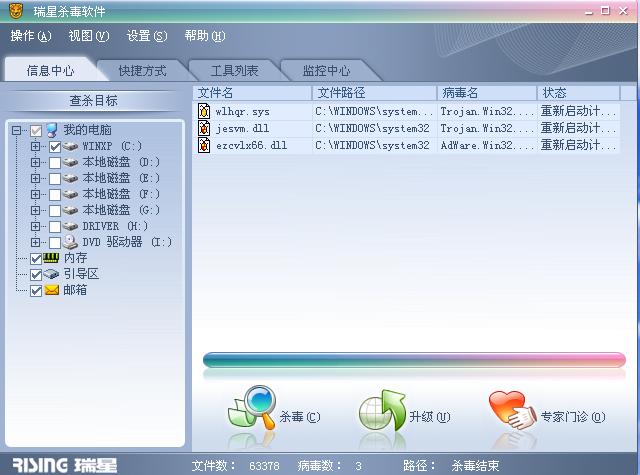The height and width of the screenshot is (475, 640).
Task: Click the 查杀目标 panel heading
Action: pyautogui.click(x=93, y=100)
